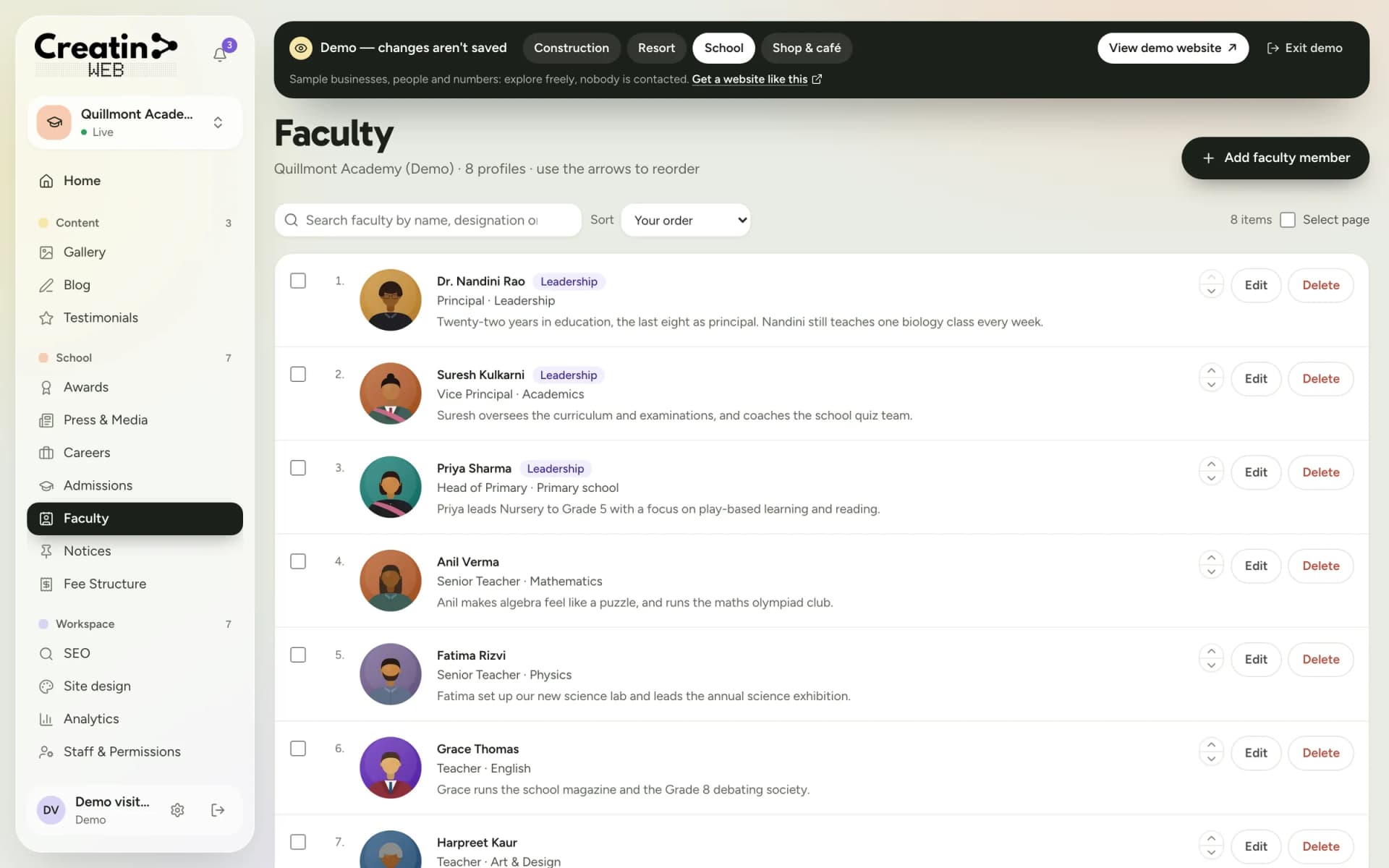
Task: Select Anil Verma's checkbox
Action: click(x=298, y=561)
